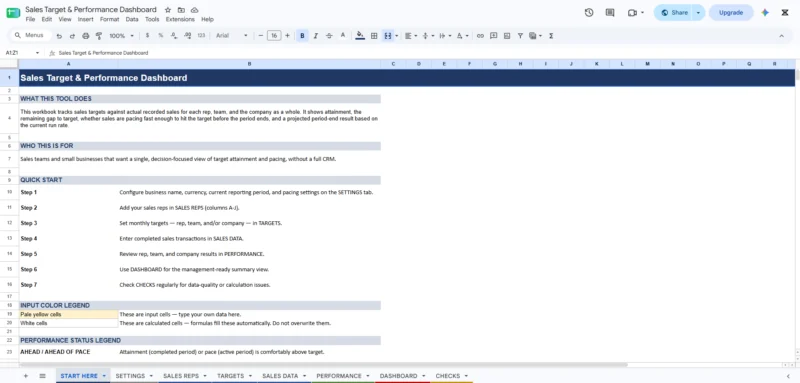Image resolution: width=800 pixels, height=383 pixels.
Task: Format cell as percent
Action: pyautogui.click(x=161, y=36)
